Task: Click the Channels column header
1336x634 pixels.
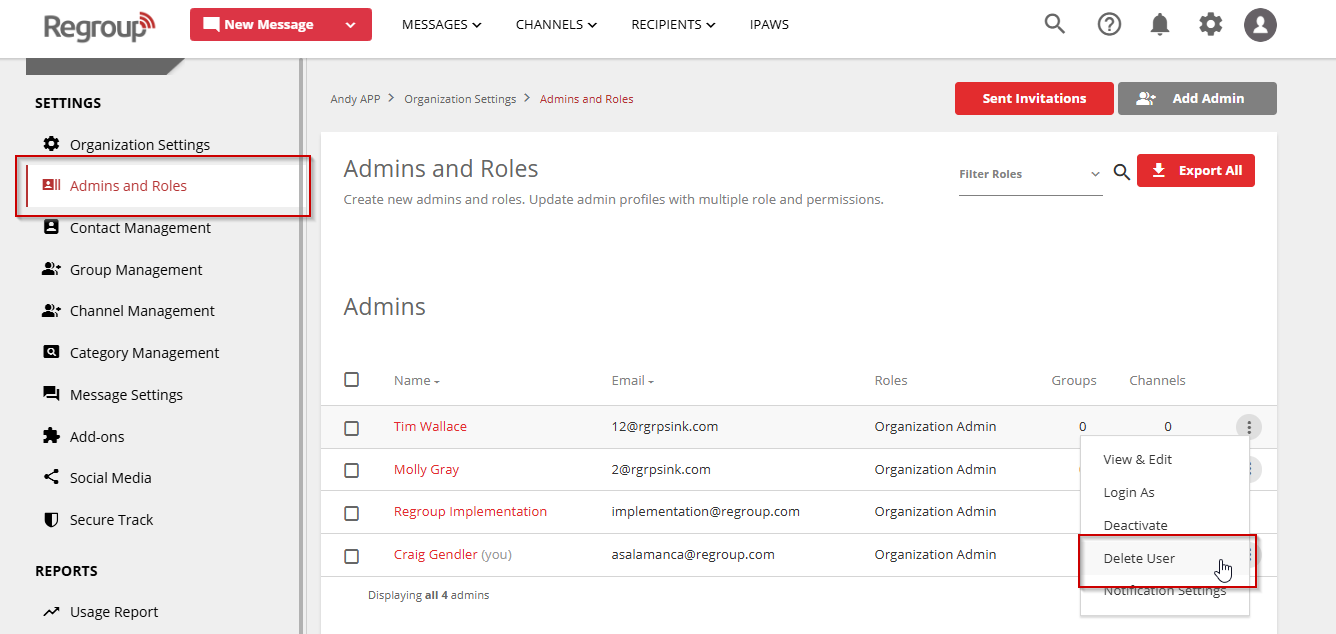Action: pyautogui.click(x=1157, y=380)
